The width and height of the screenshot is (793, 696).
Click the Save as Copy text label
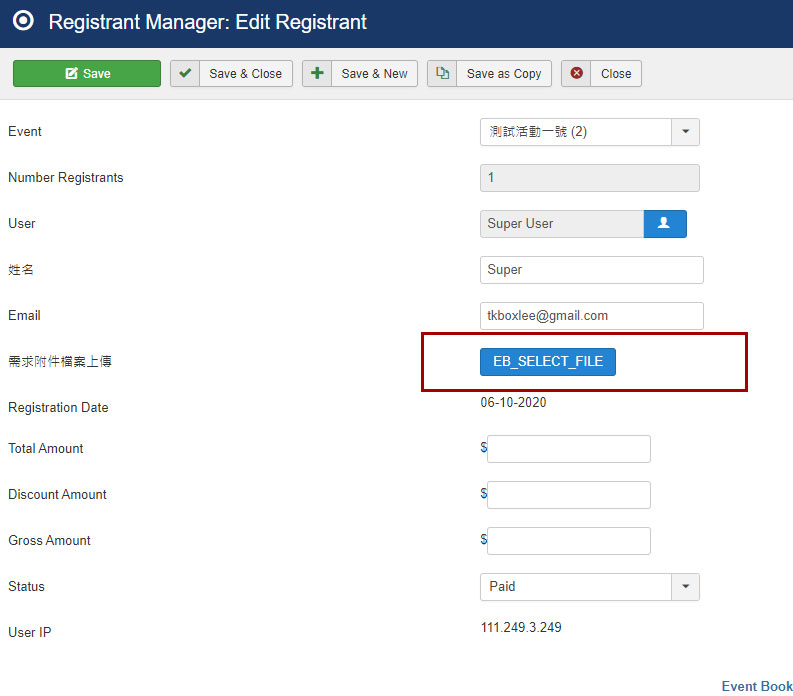point(504,74)
